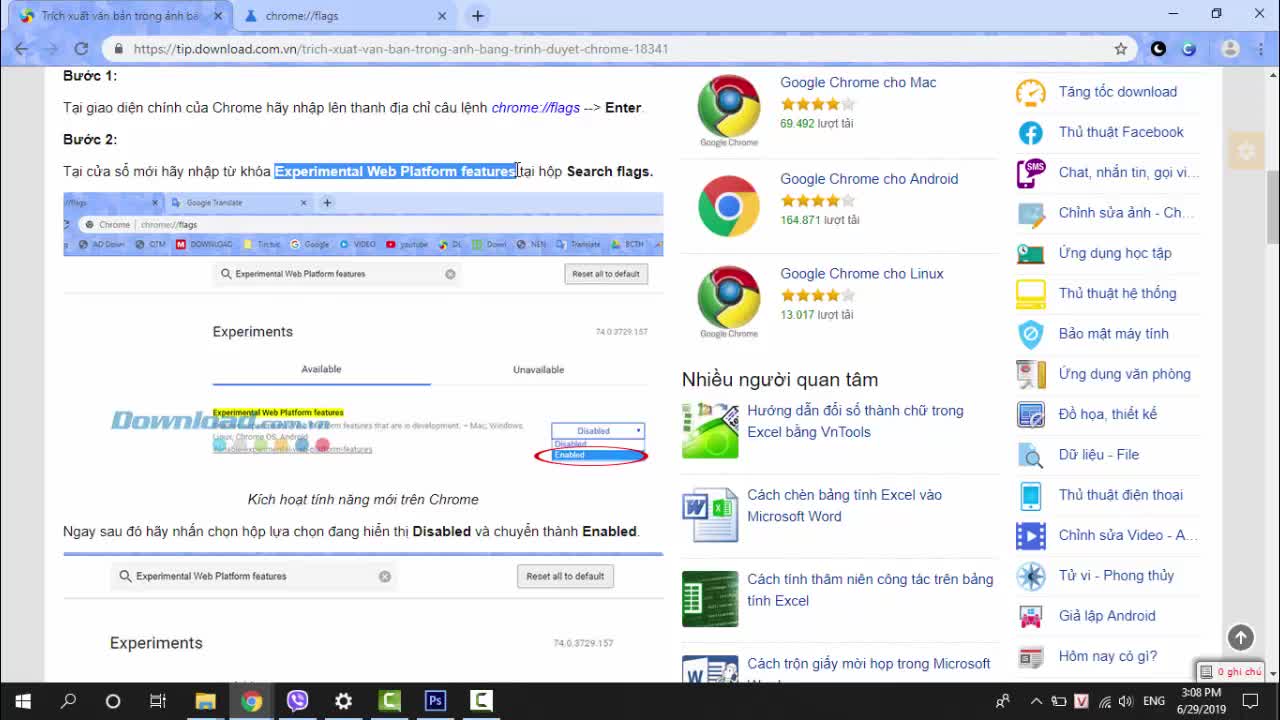Click the scroll-to-top arrow button
1280x720 pixels.
click(x=1240, y=637)
